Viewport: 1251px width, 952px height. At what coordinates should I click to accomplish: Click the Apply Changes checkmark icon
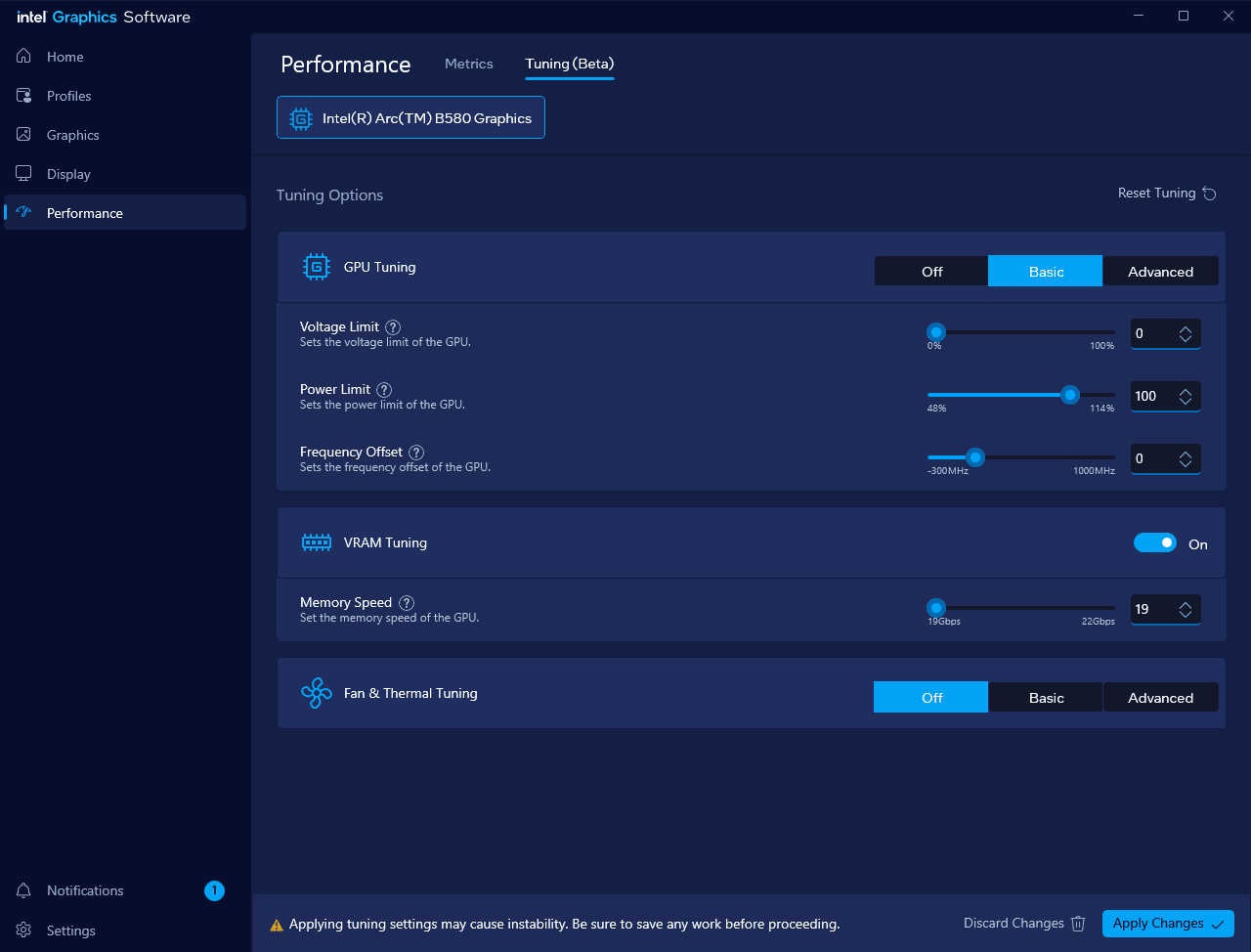tap(1217, 925)
